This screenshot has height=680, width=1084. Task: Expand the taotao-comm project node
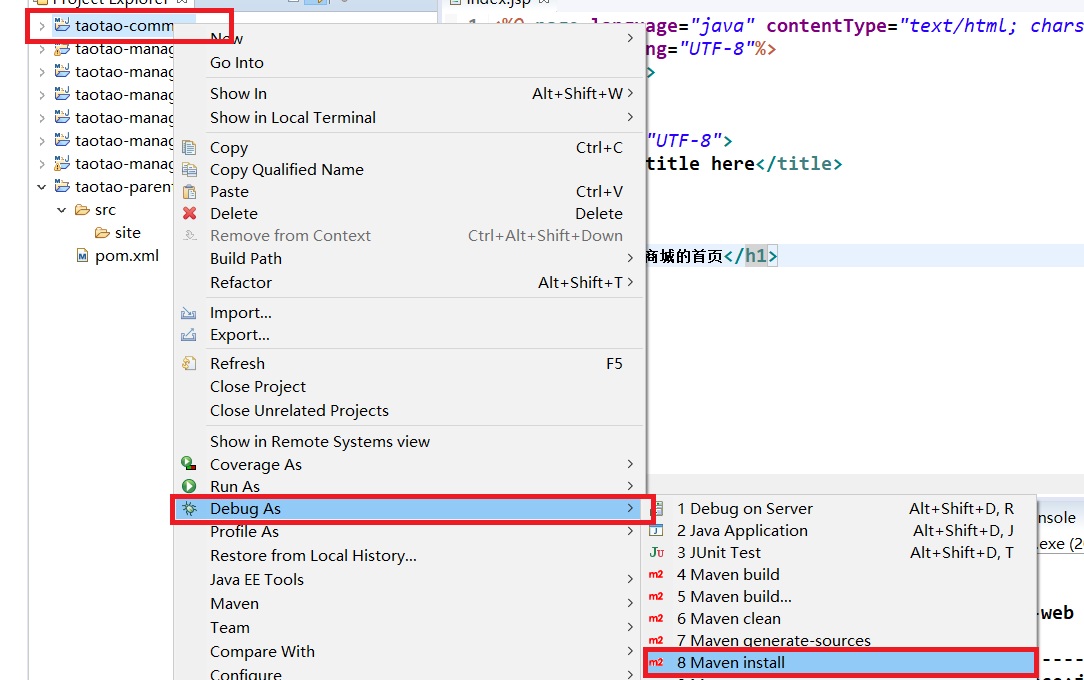(x=41, y=26)
